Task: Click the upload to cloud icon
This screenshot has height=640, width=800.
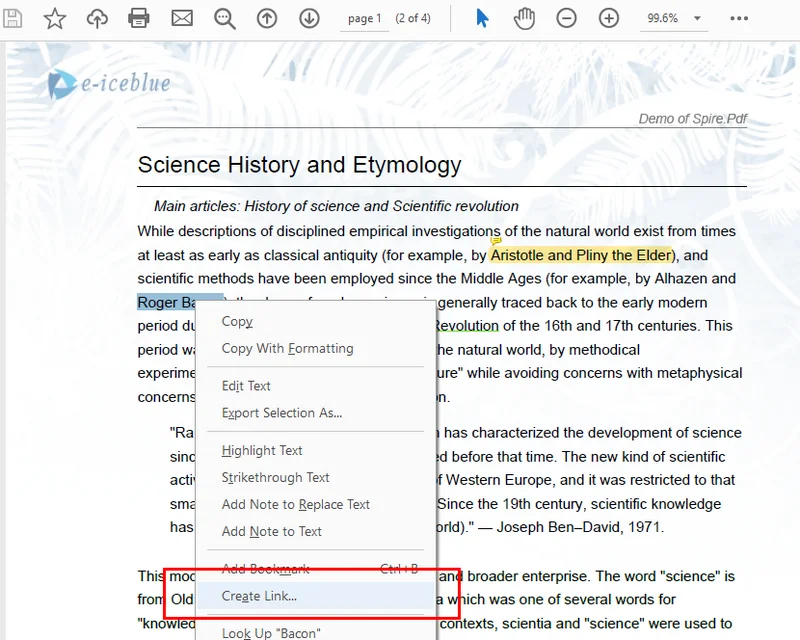Action: tap(97, 18)
